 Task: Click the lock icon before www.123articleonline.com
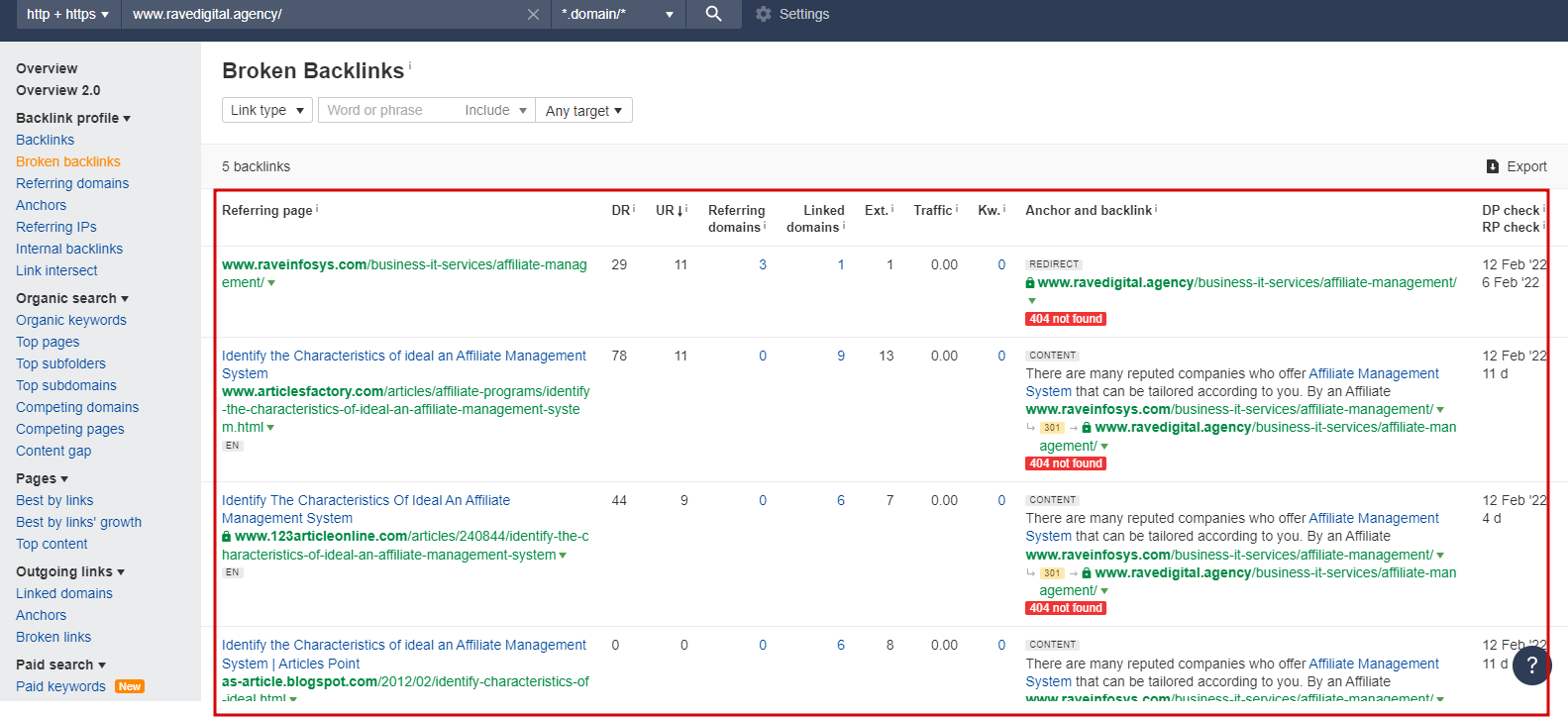click(x=227, y=536)
